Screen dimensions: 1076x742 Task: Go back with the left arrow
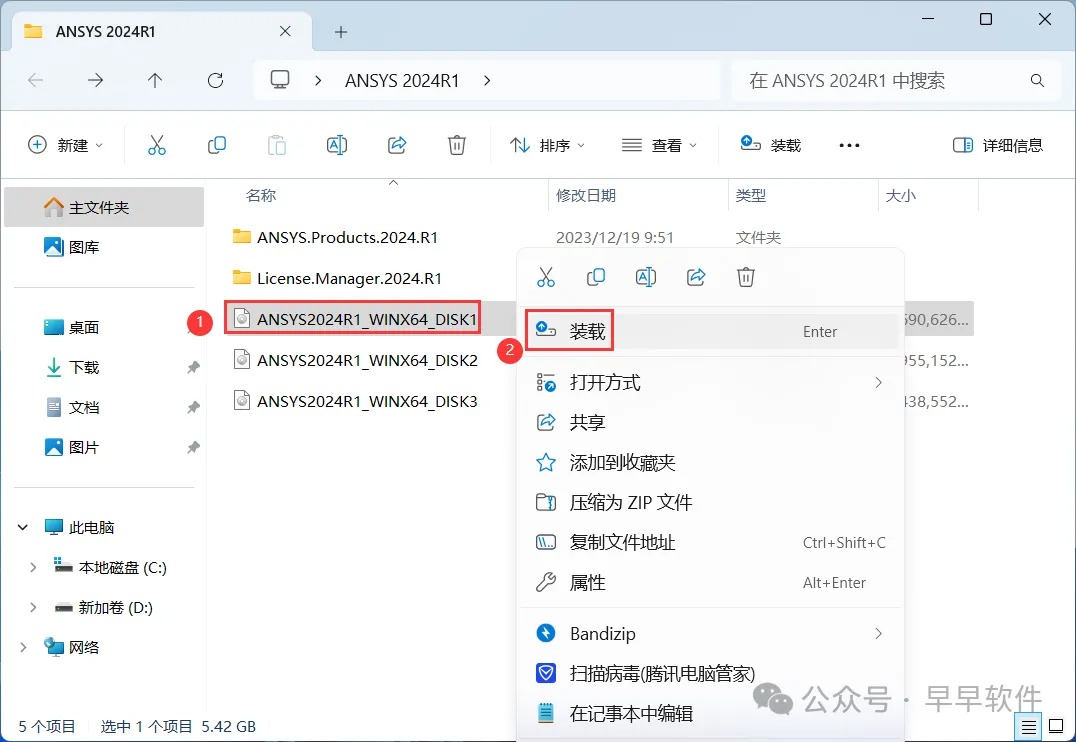click(36, 80)
